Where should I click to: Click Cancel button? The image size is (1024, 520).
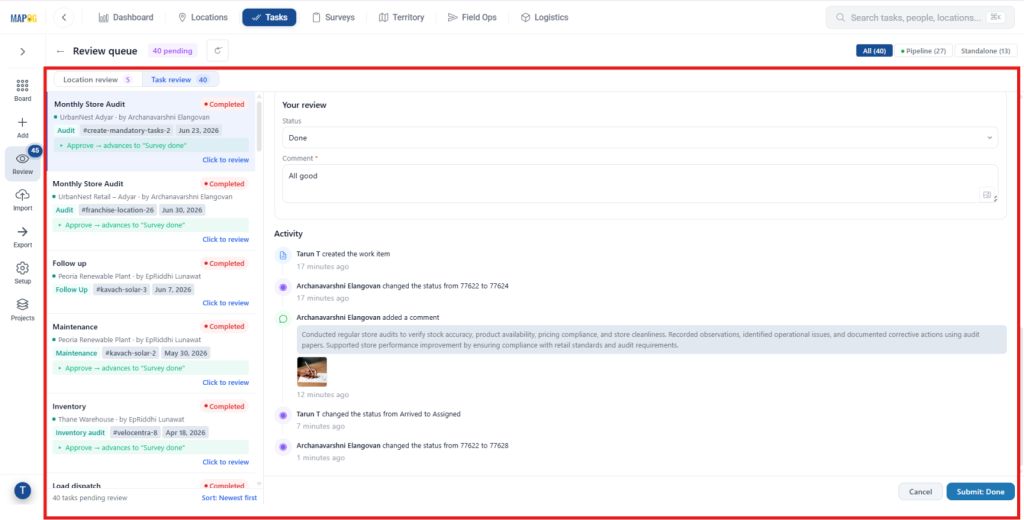click(x=920, y=492)
